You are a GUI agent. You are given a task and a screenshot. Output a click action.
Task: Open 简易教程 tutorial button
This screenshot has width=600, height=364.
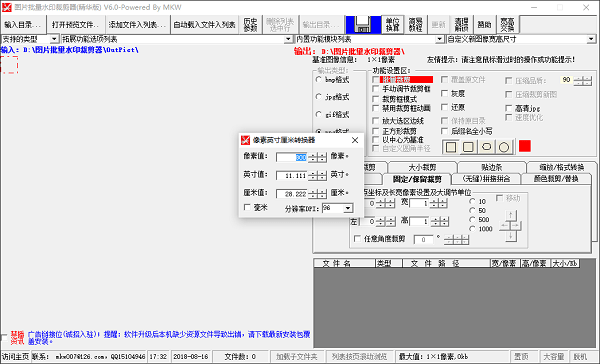[415, 25]
